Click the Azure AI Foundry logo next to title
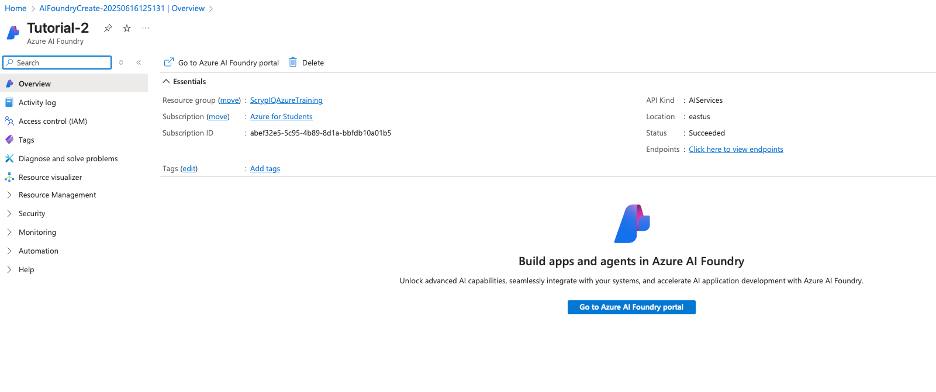This screenshot has width=936, height=392. coord(13,32)
